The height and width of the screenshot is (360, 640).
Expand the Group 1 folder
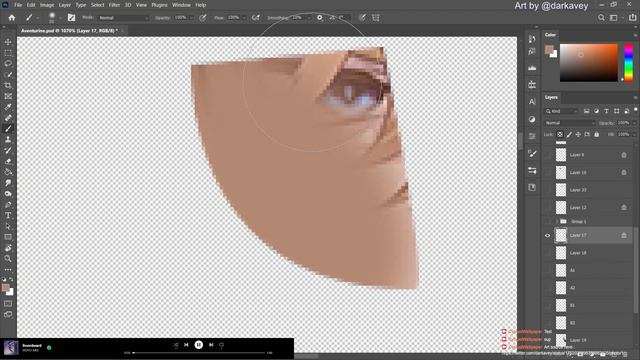557,221
